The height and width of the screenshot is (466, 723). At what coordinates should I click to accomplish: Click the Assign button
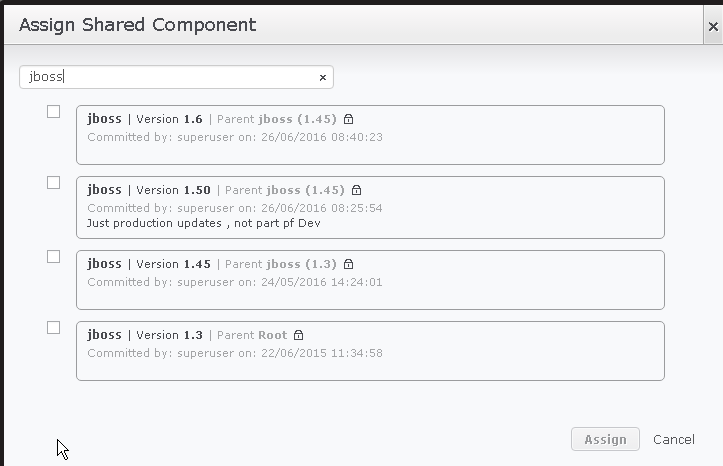[x=605, y=439]
